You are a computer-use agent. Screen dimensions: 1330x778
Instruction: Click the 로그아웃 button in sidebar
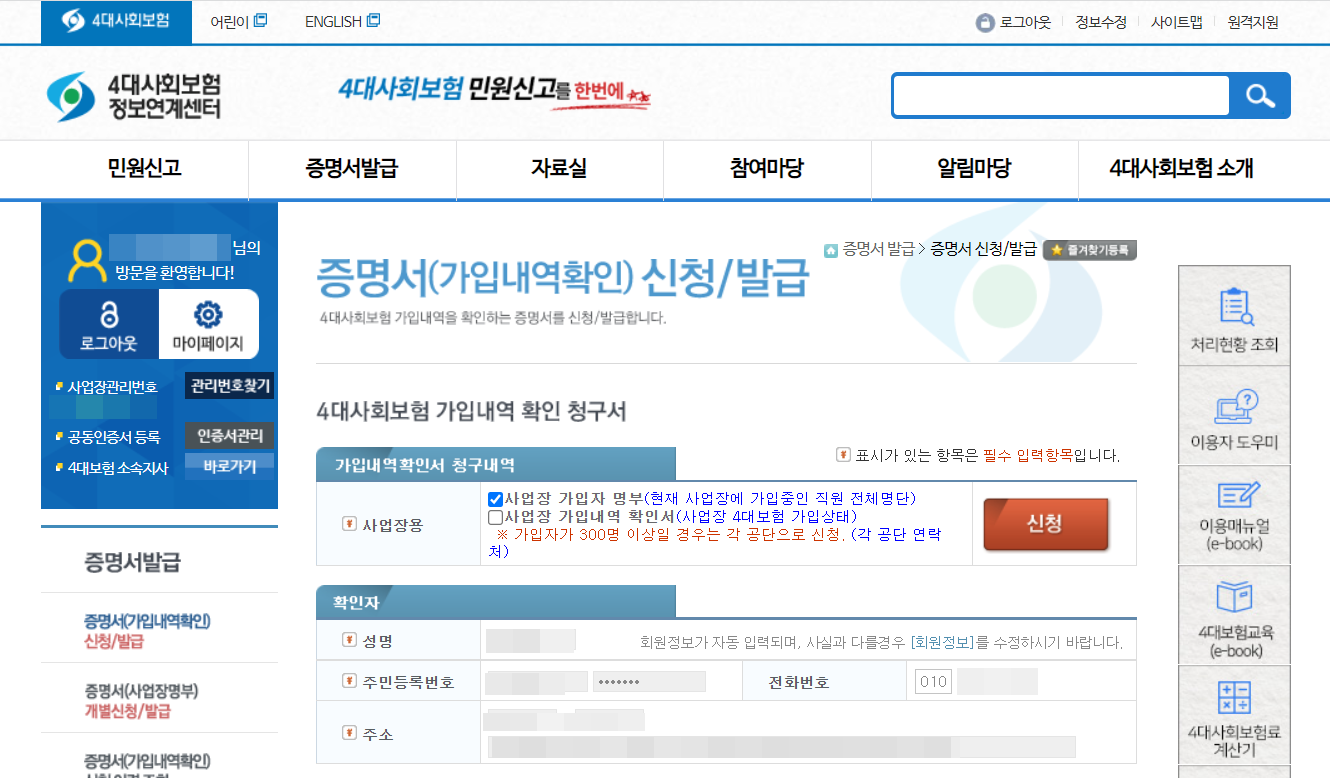tap(109, 325)
